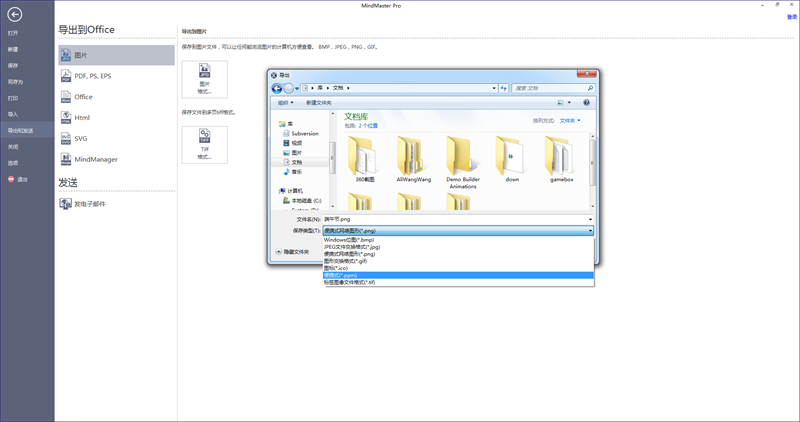
Task: Open the view options dropdown arrow
Action: [569, 103]
